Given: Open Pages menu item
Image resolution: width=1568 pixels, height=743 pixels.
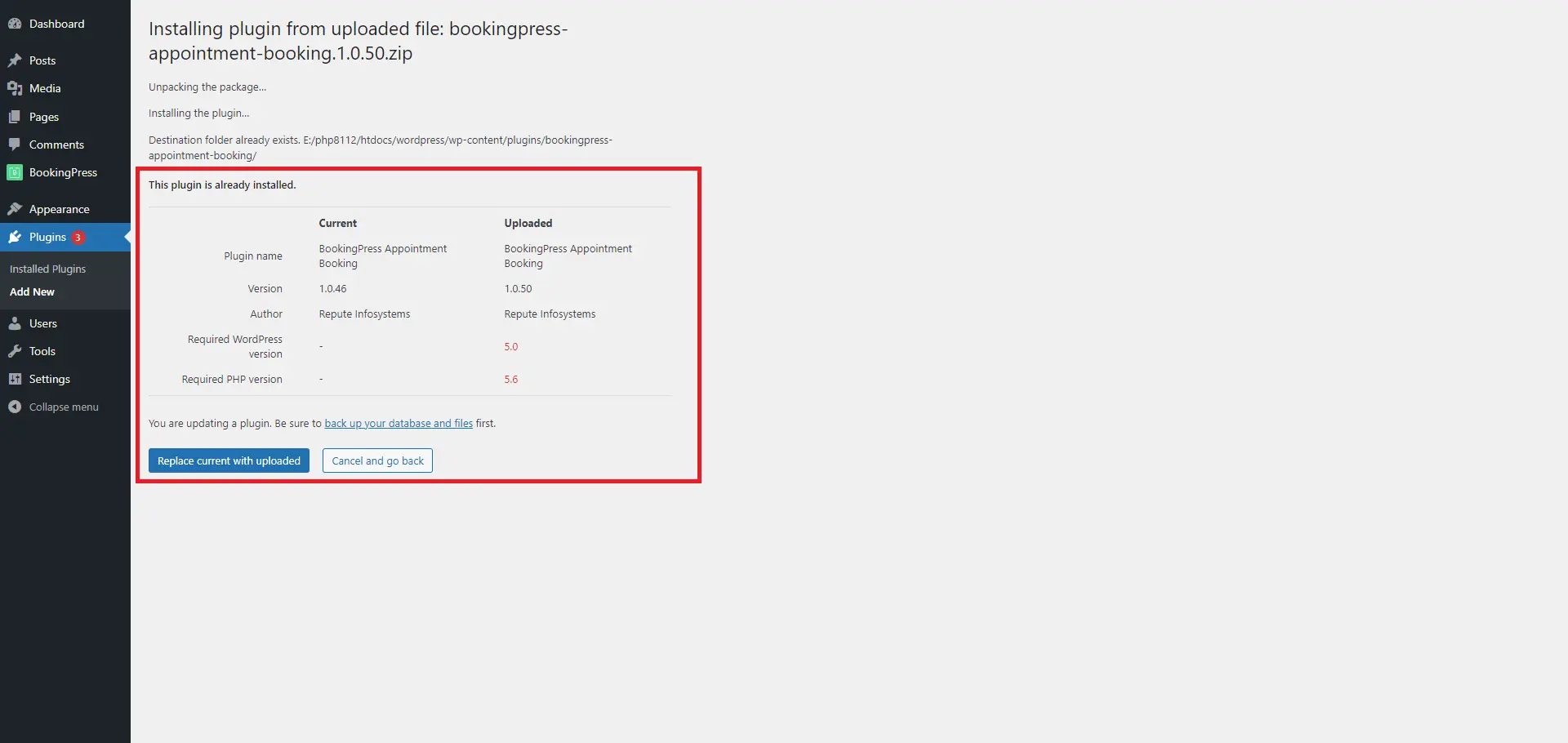Looking at the screenshot, I should tap(65, 117).
